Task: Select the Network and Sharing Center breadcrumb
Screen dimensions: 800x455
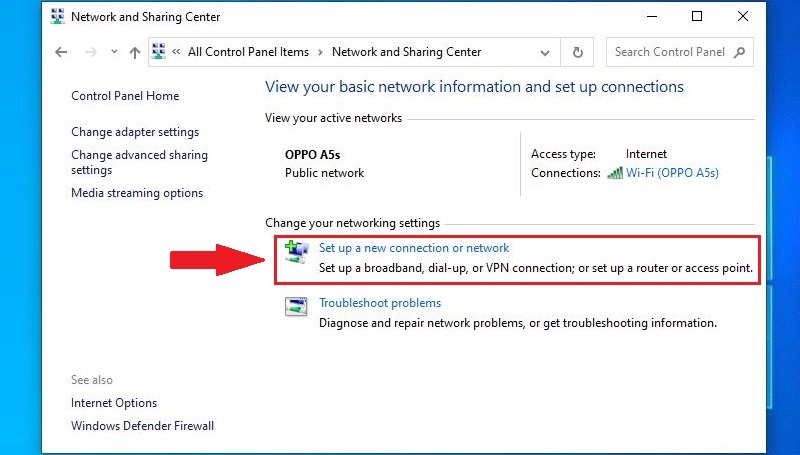Action: (x=406, y=52)
